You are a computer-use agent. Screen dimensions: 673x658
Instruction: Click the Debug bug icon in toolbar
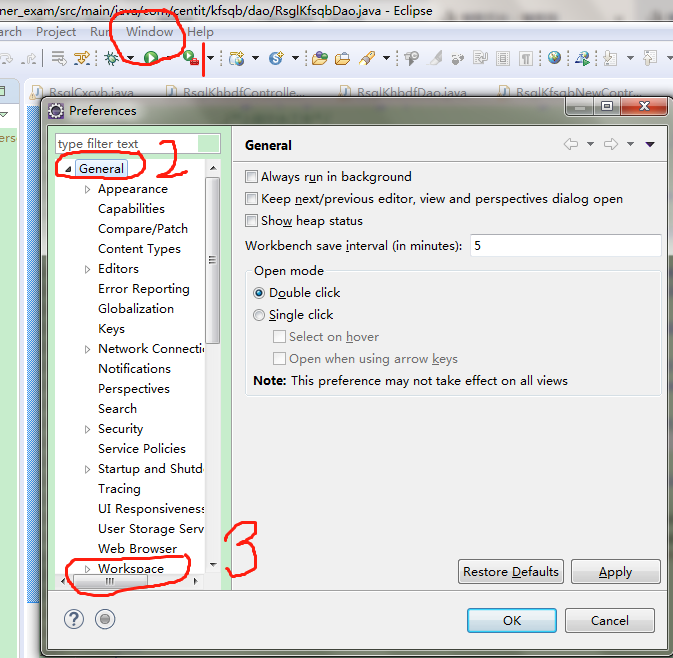[111, 58]
